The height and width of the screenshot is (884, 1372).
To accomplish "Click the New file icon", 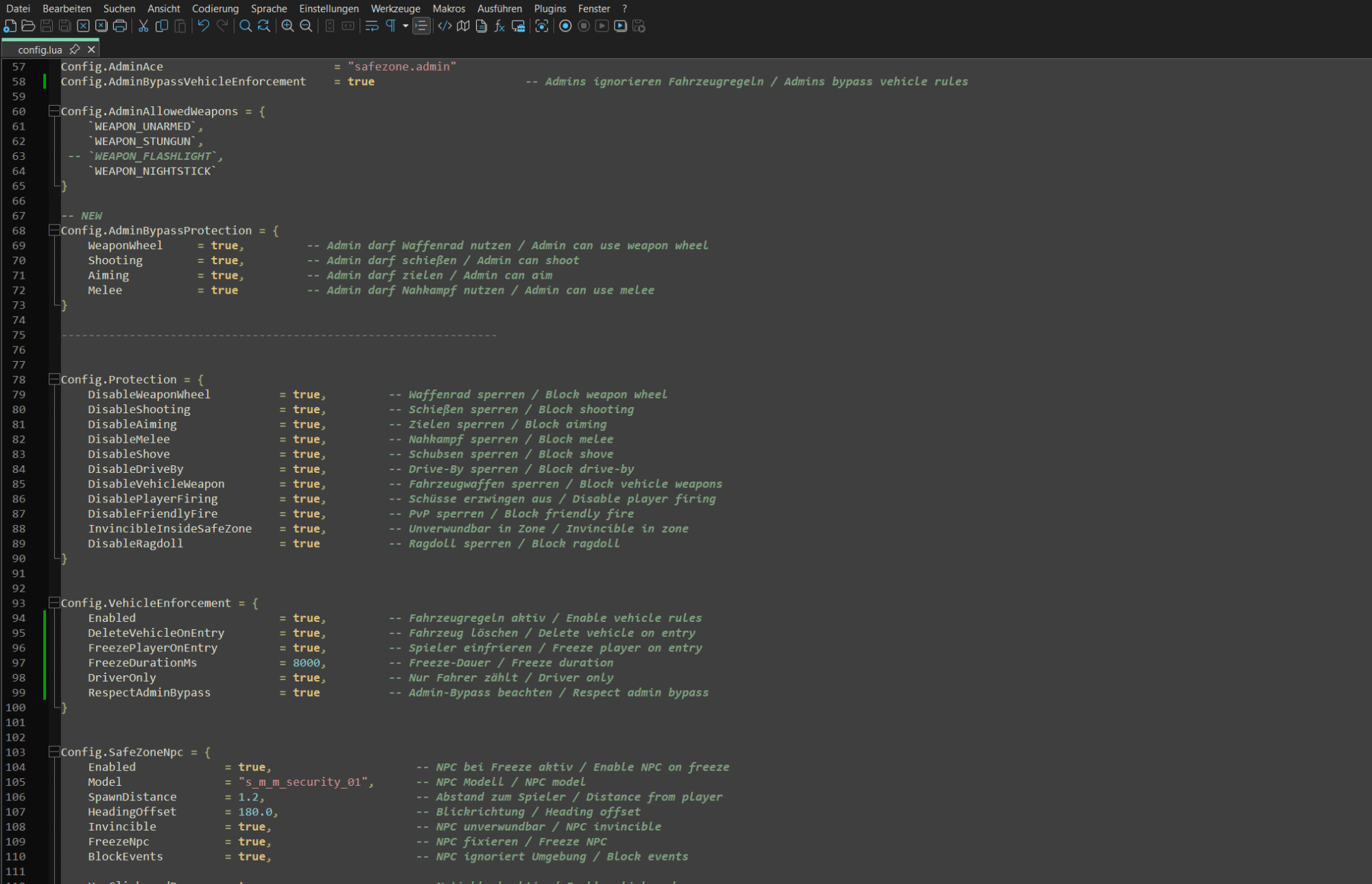I will coord(10,26).
